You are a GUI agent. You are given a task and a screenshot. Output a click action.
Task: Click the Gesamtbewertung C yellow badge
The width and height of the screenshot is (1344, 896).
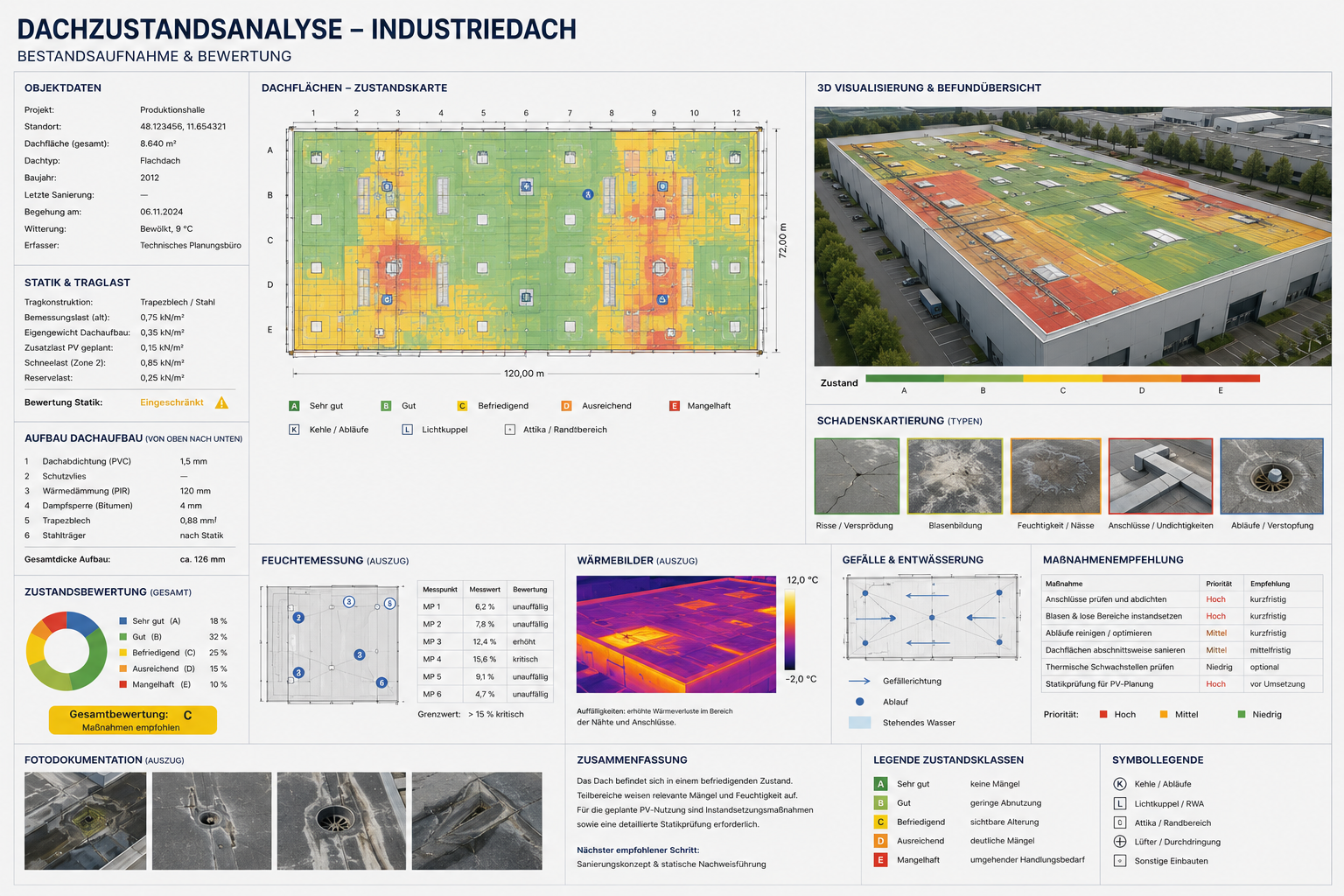132,720
